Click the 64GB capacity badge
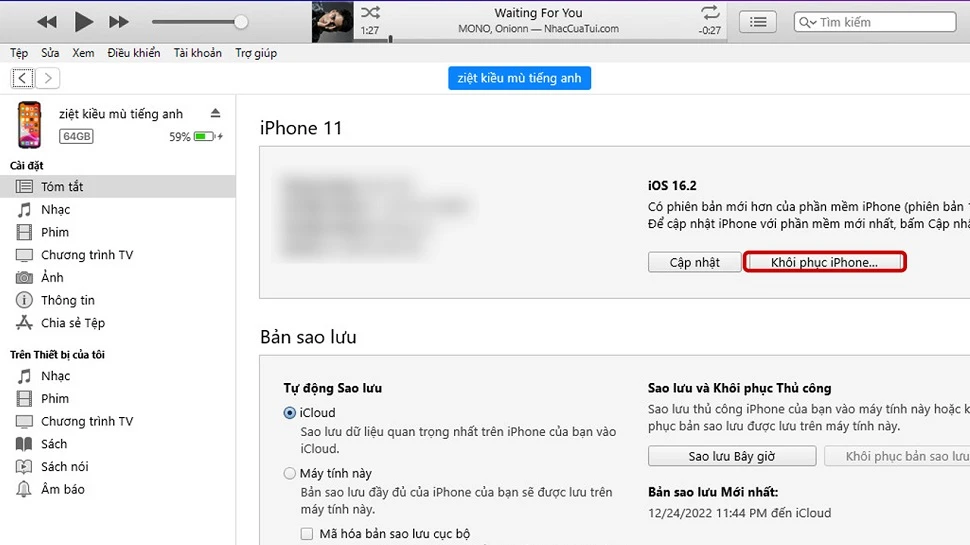The width and height of the screenshot is (970, 545). point(76,136)
